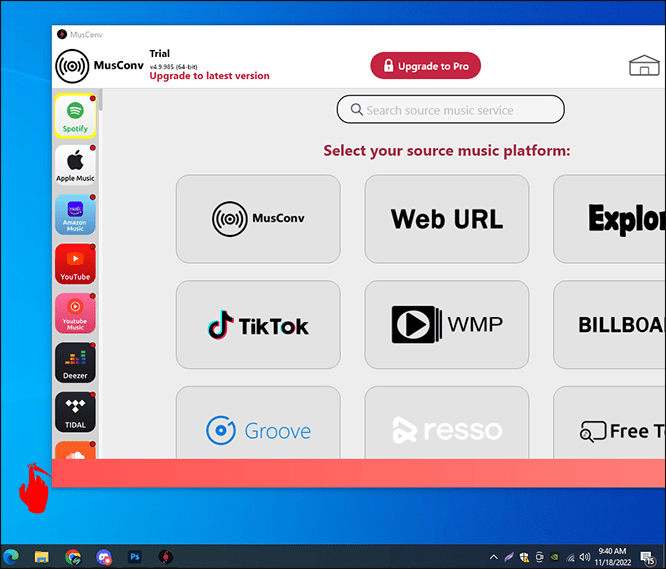Image resolution: width=666 pixels, height=569 pixels.
Task: Select the Billboard source tile
Action: 610,324
